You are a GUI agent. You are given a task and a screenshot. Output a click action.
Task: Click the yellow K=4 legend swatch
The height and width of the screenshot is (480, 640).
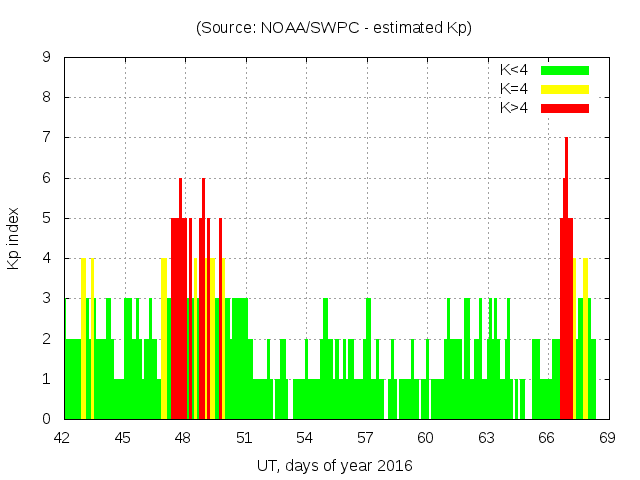(565, 89)
